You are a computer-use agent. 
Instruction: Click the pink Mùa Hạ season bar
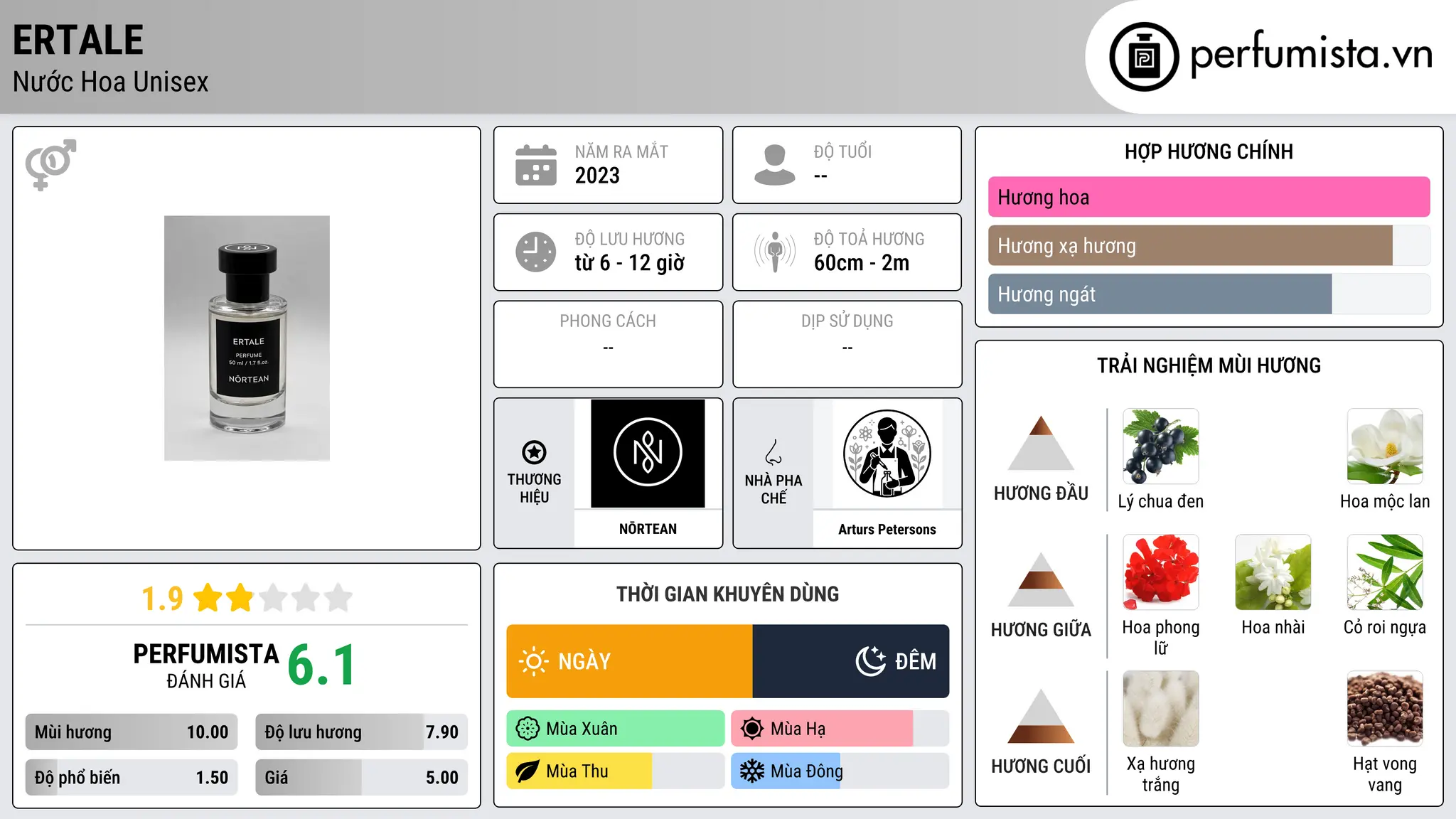822,729
